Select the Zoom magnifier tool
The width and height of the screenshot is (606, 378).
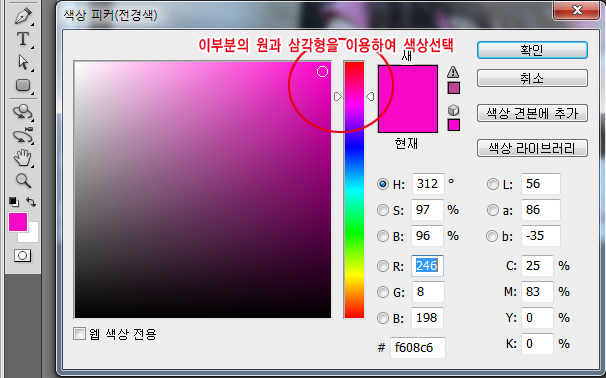(23, 180)
